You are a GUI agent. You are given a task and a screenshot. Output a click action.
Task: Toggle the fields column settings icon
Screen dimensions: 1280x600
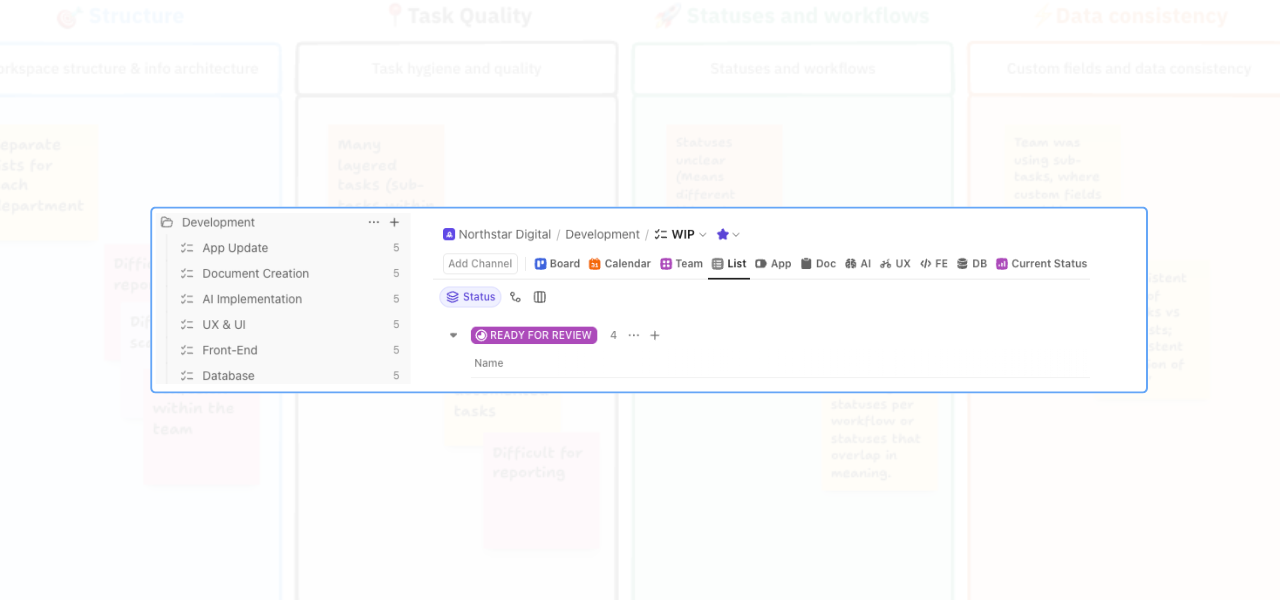pyautogui.click(x=540, y=296)
